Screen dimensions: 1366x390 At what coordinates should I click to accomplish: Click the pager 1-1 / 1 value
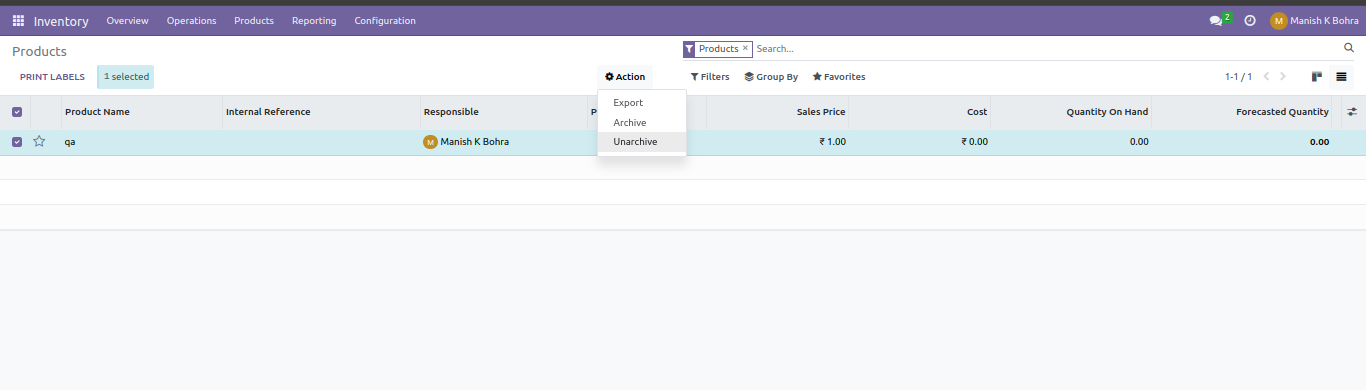(x=1238, y=77)
